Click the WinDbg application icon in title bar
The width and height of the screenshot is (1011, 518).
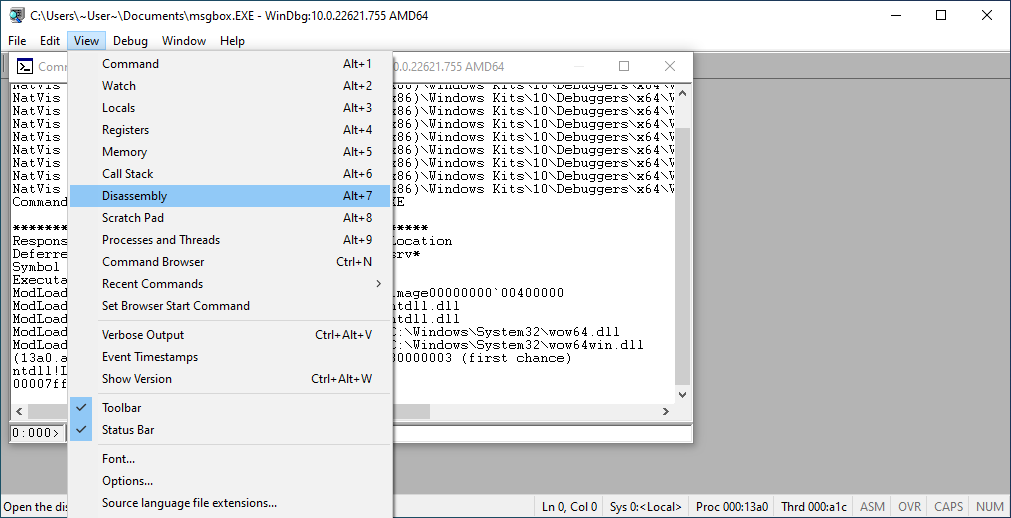tap(16, 15)
